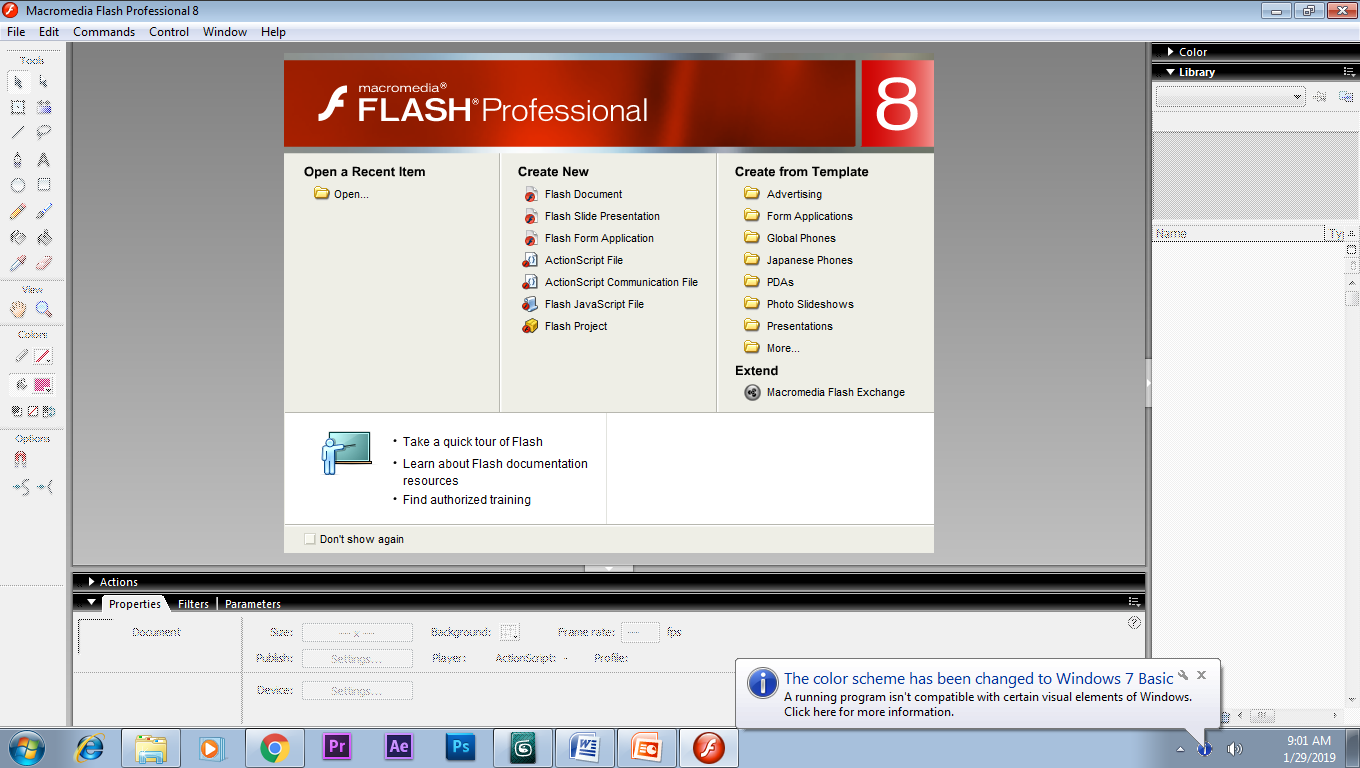Screen dimensions: 1360x768
Task: Open the Photo Slideshows template
Action: (x=809, y=303)
